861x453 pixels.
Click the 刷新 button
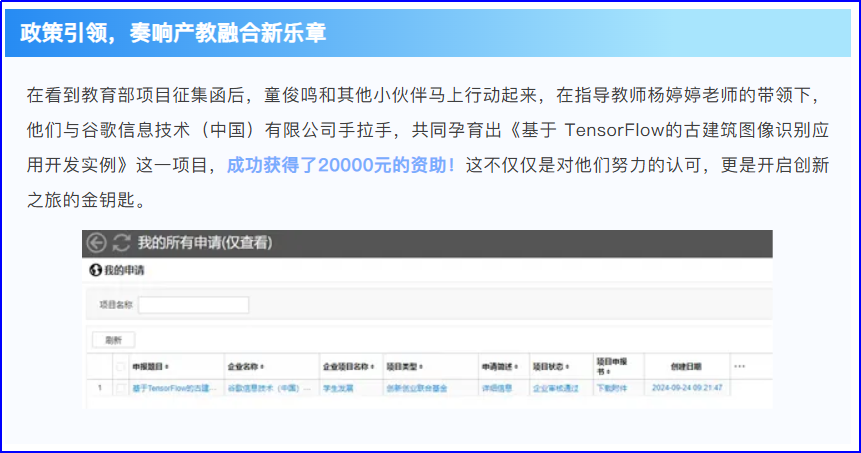[113, 339]
